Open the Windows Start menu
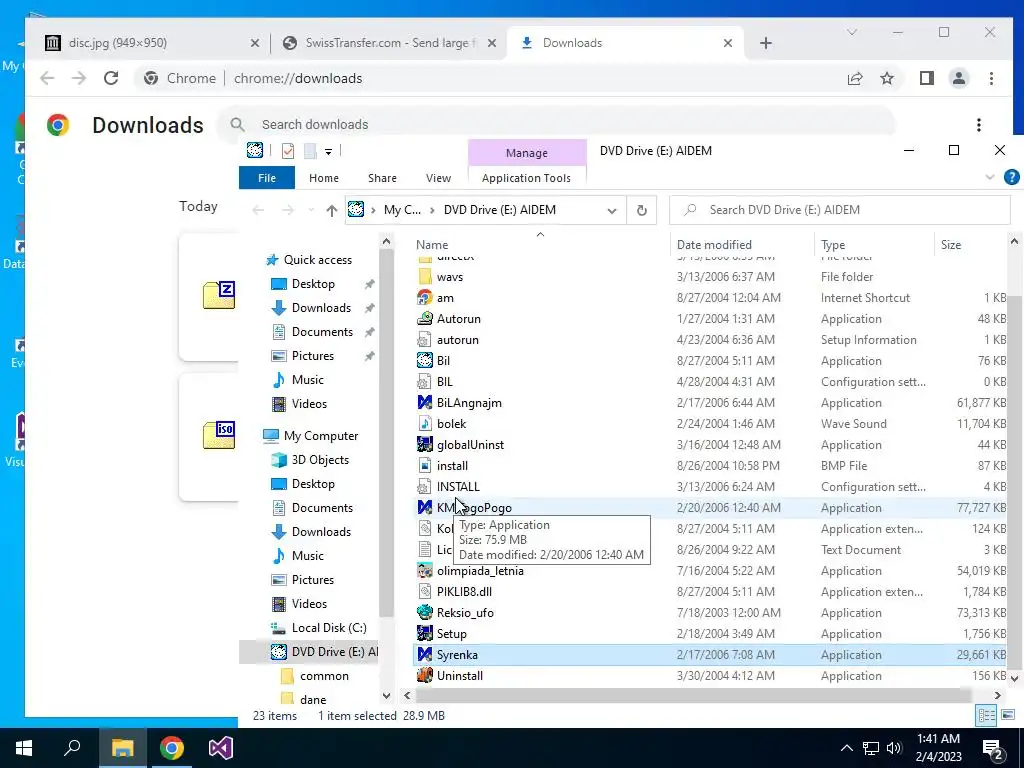1024x768 pixels. click(24, 748)
